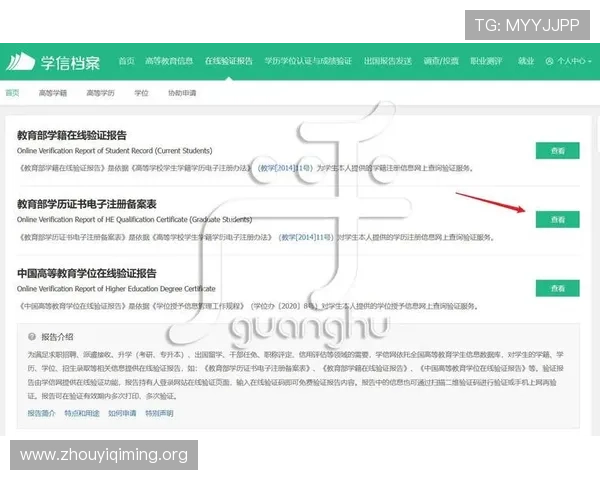Viewport: 600px width, 480px height.
Task: Click 查看 for 中国高等教育学位在线验证报告
Action: 558,288
